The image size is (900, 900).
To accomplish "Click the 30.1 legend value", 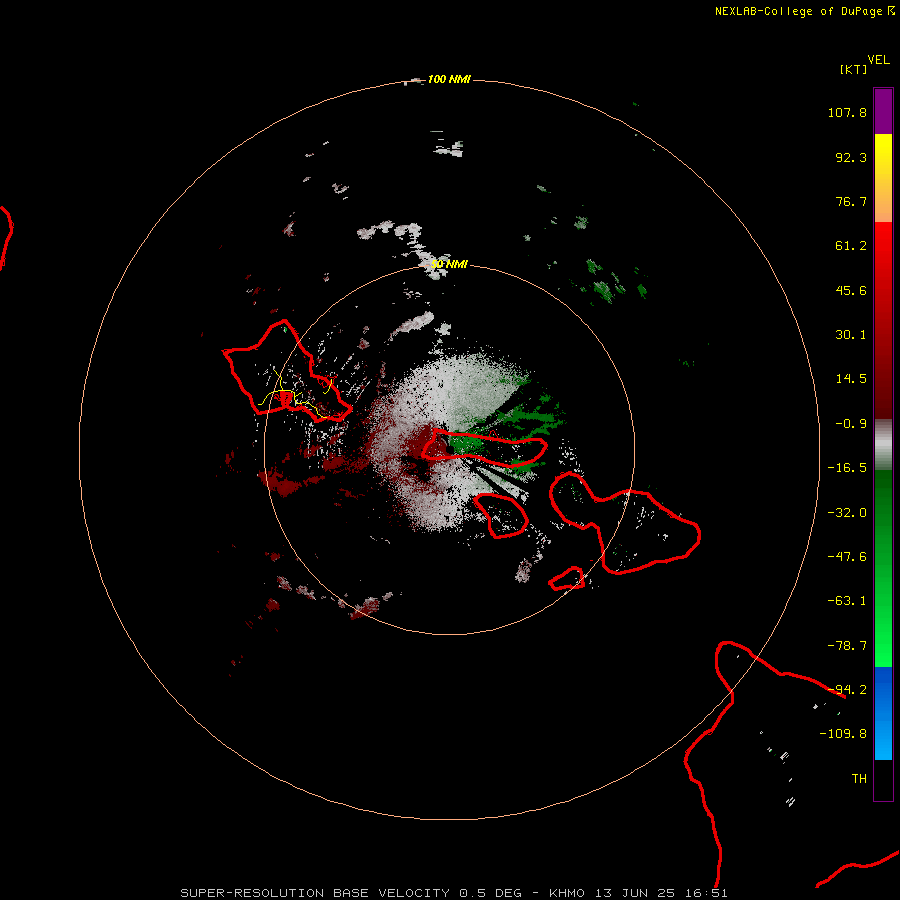I will coord(851,335).
